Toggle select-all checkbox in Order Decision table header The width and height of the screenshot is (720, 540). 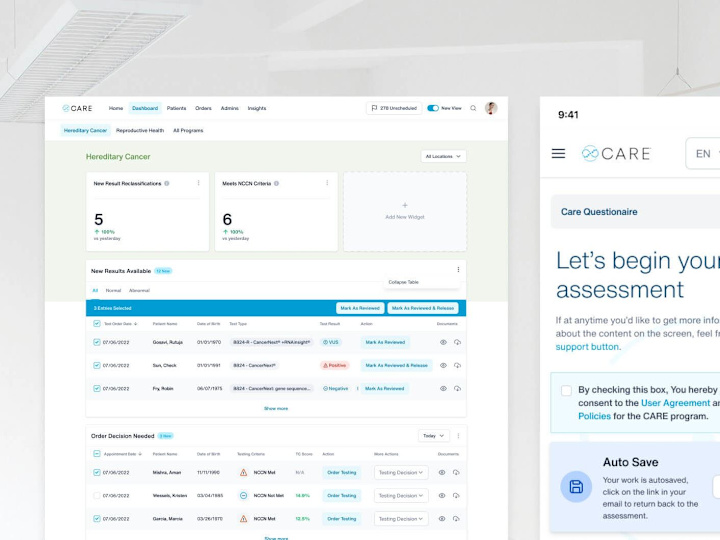(x=96, y=454)
